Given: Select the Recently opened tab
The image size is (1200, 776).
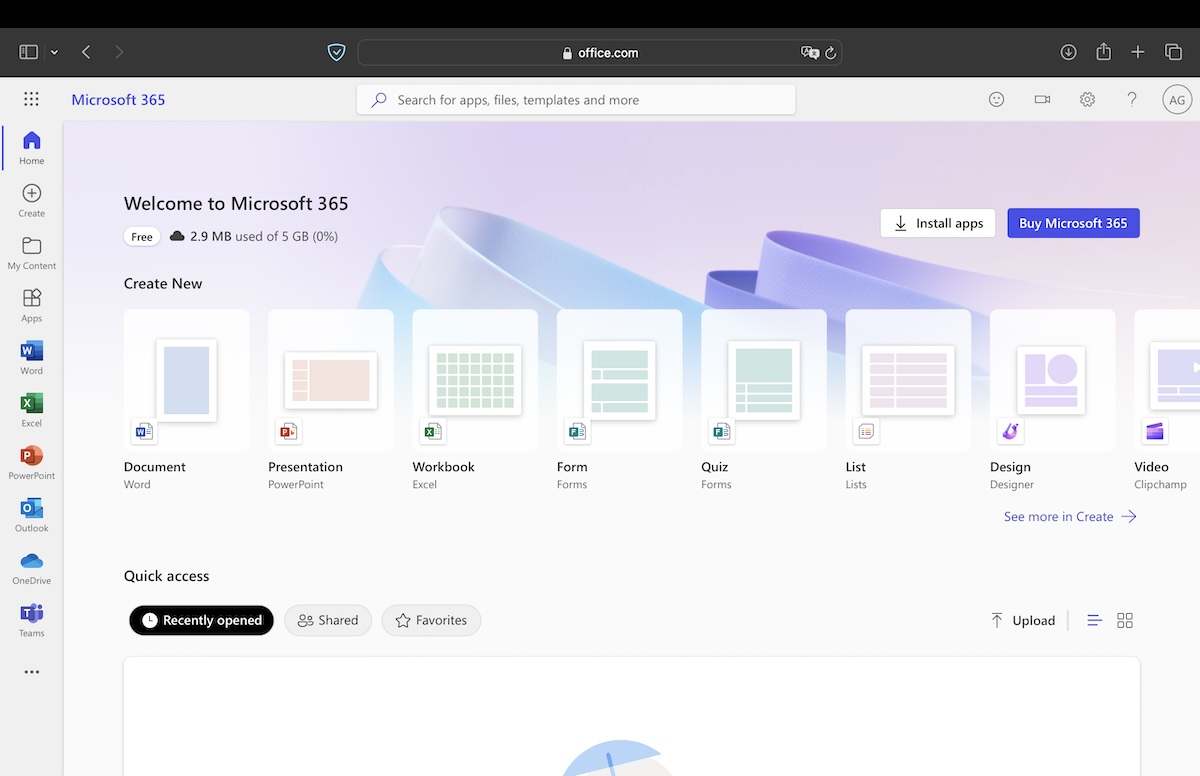Looking at the screenshot, I should pos(201,620).
